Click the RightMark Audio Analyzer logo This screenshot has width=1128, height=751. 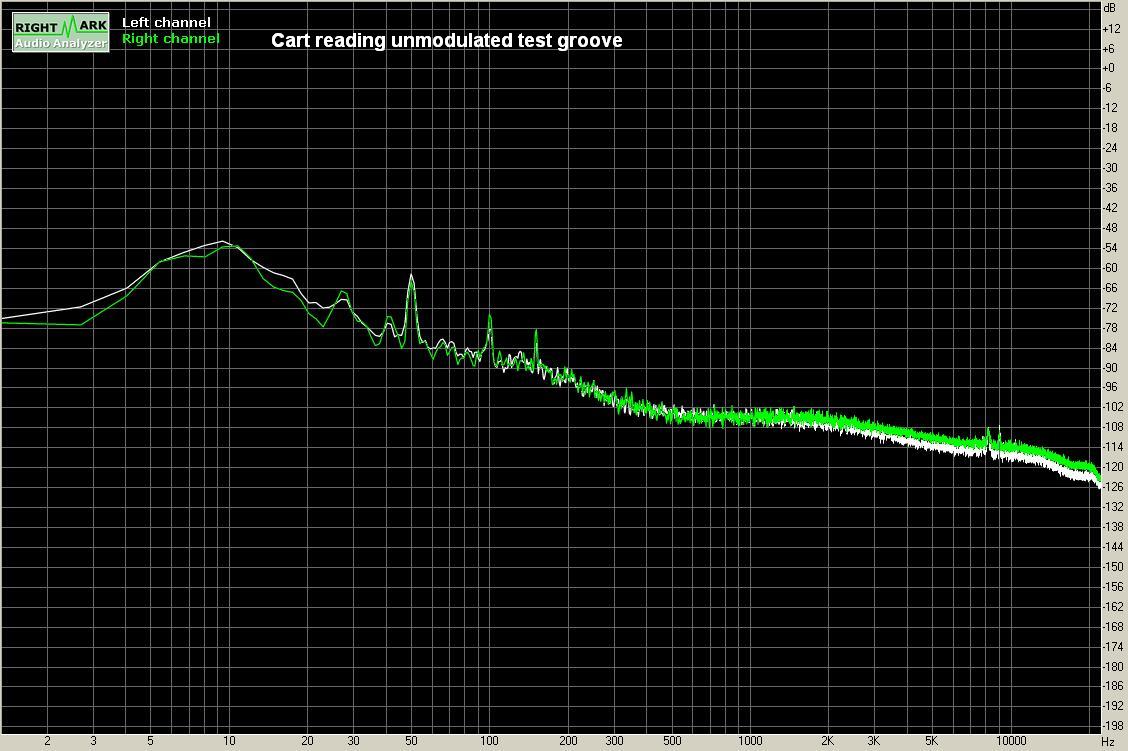tap(61, 33)
